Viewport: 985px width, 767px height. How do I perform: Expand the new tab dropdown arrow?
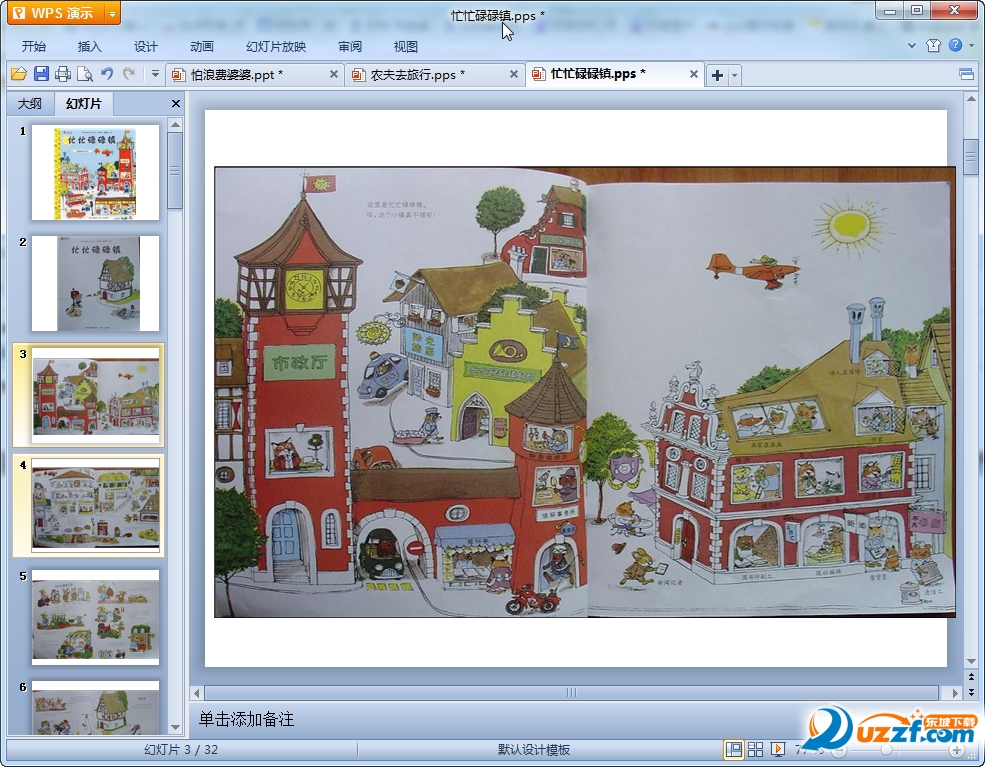point(734,75)
